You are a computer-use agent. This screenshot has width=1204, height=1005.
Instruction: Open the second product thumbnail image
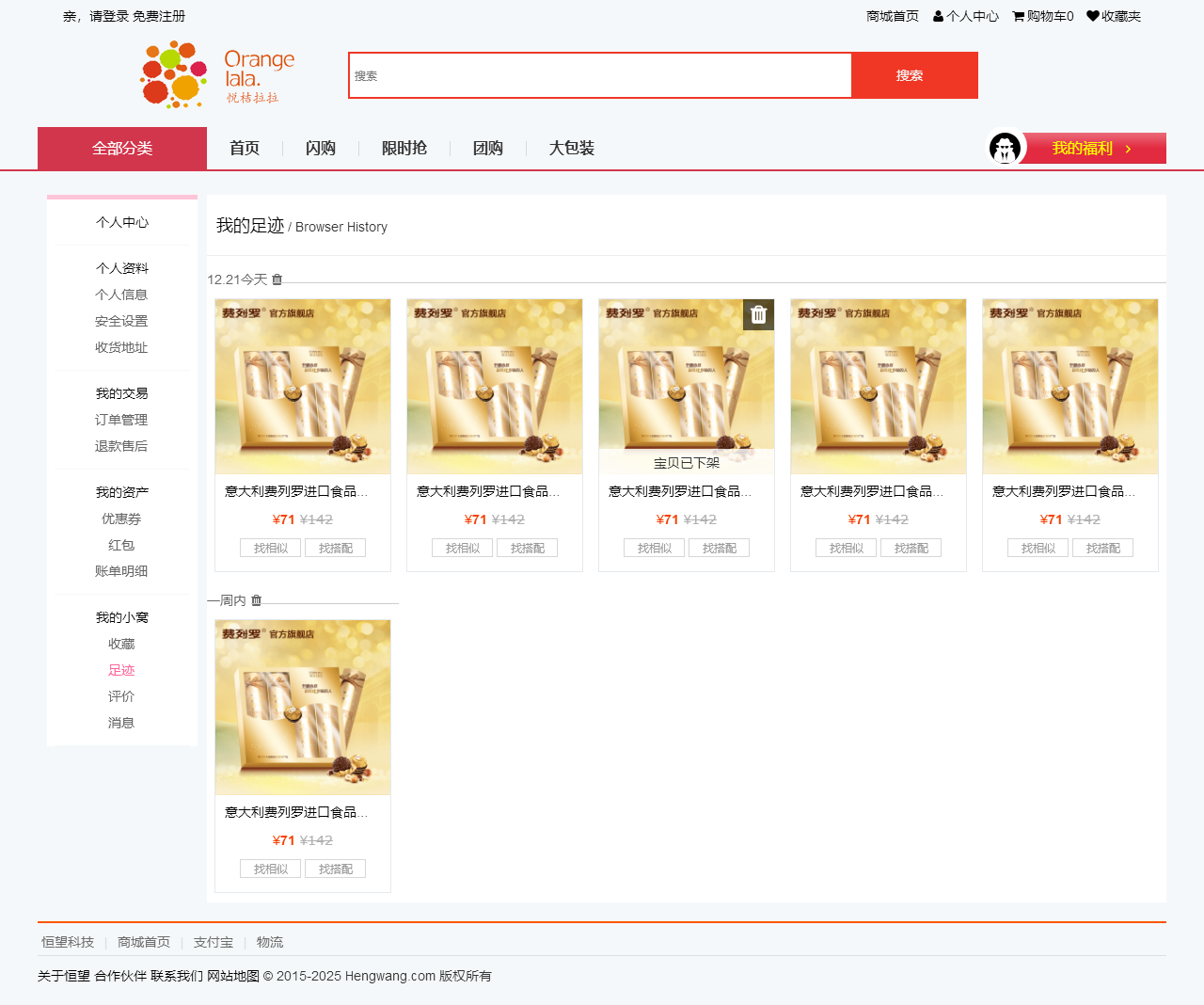pyautogui.click(x=495, y=387)
